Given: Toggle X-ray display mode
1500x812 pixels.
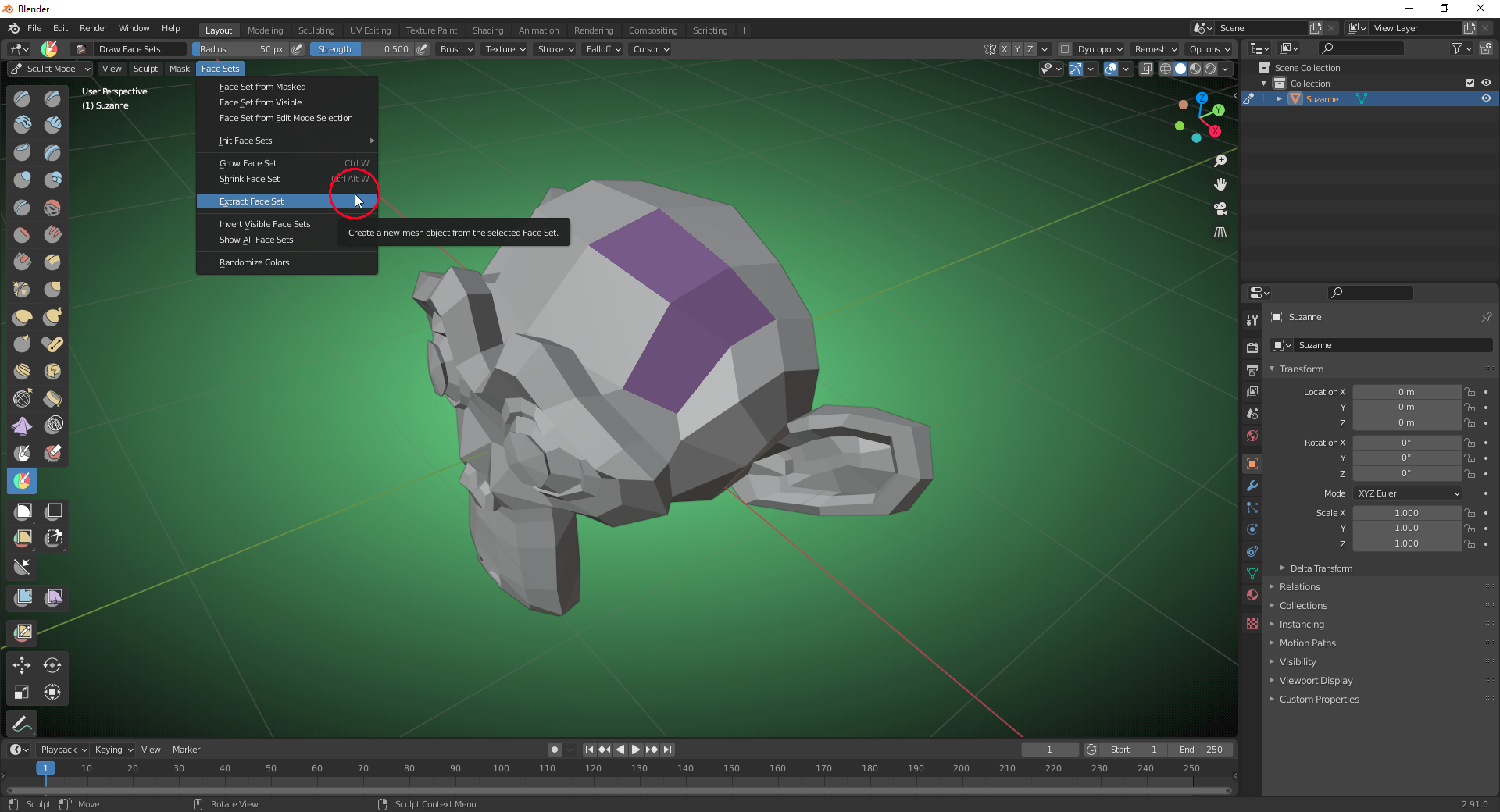Looking at the screenshot, I should [1146, 69].
